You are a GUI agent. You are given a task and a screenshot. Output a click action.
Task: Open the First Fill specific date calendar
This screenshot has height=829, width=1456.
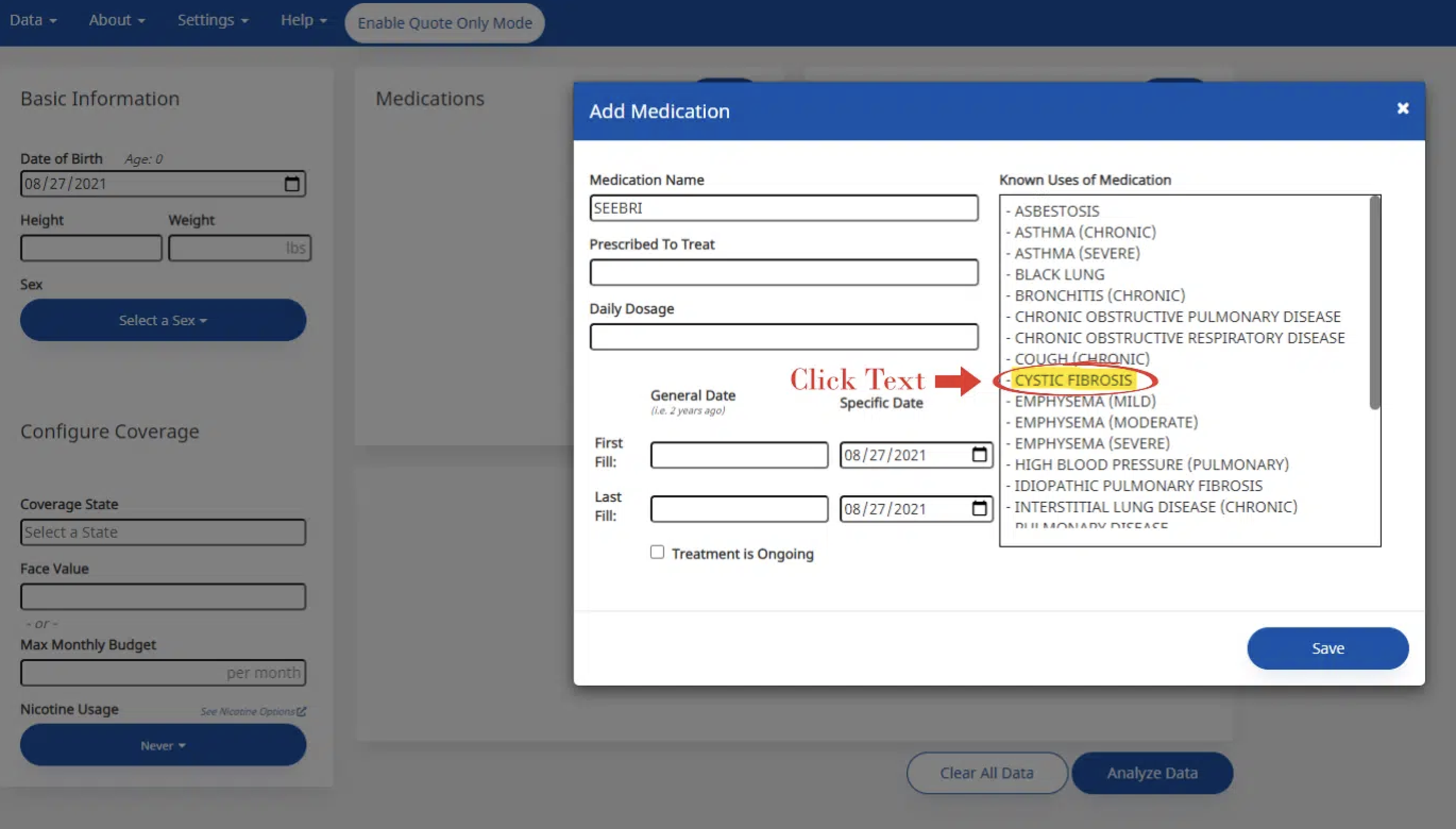(x=979, y=454)
